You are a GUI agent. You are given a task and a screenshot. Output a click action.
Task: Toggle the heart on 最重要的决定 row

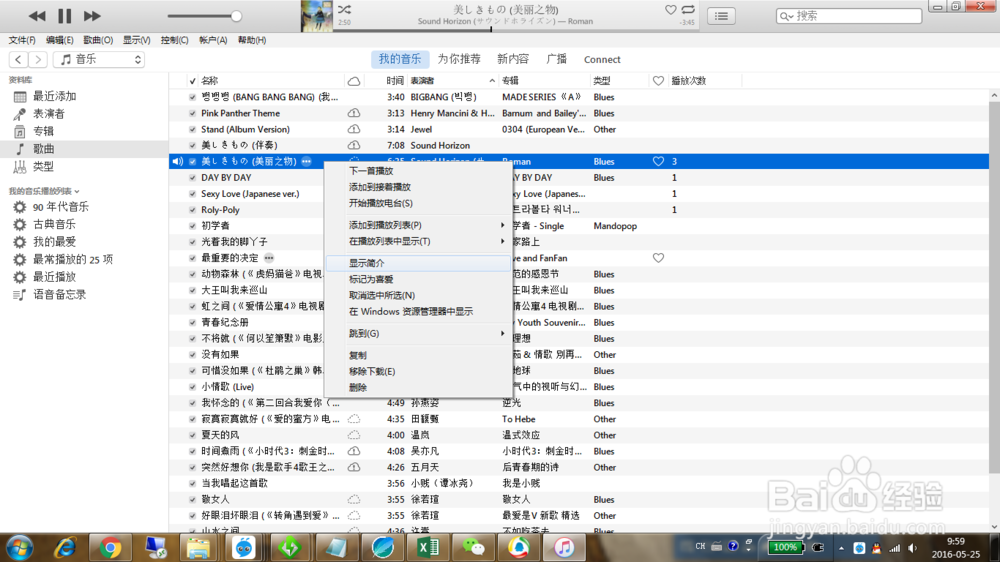pyautogui.click(x=658, y=258)
